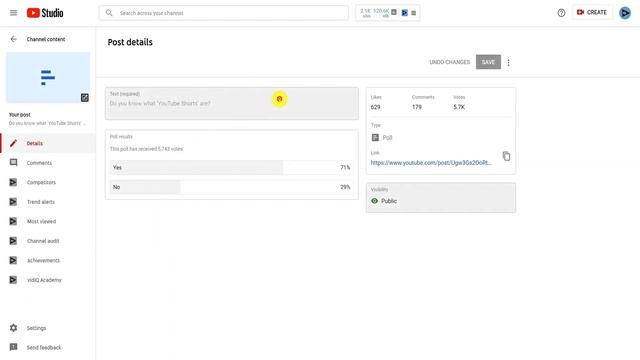
Task: Click the Post details heading
Action: 130,42
